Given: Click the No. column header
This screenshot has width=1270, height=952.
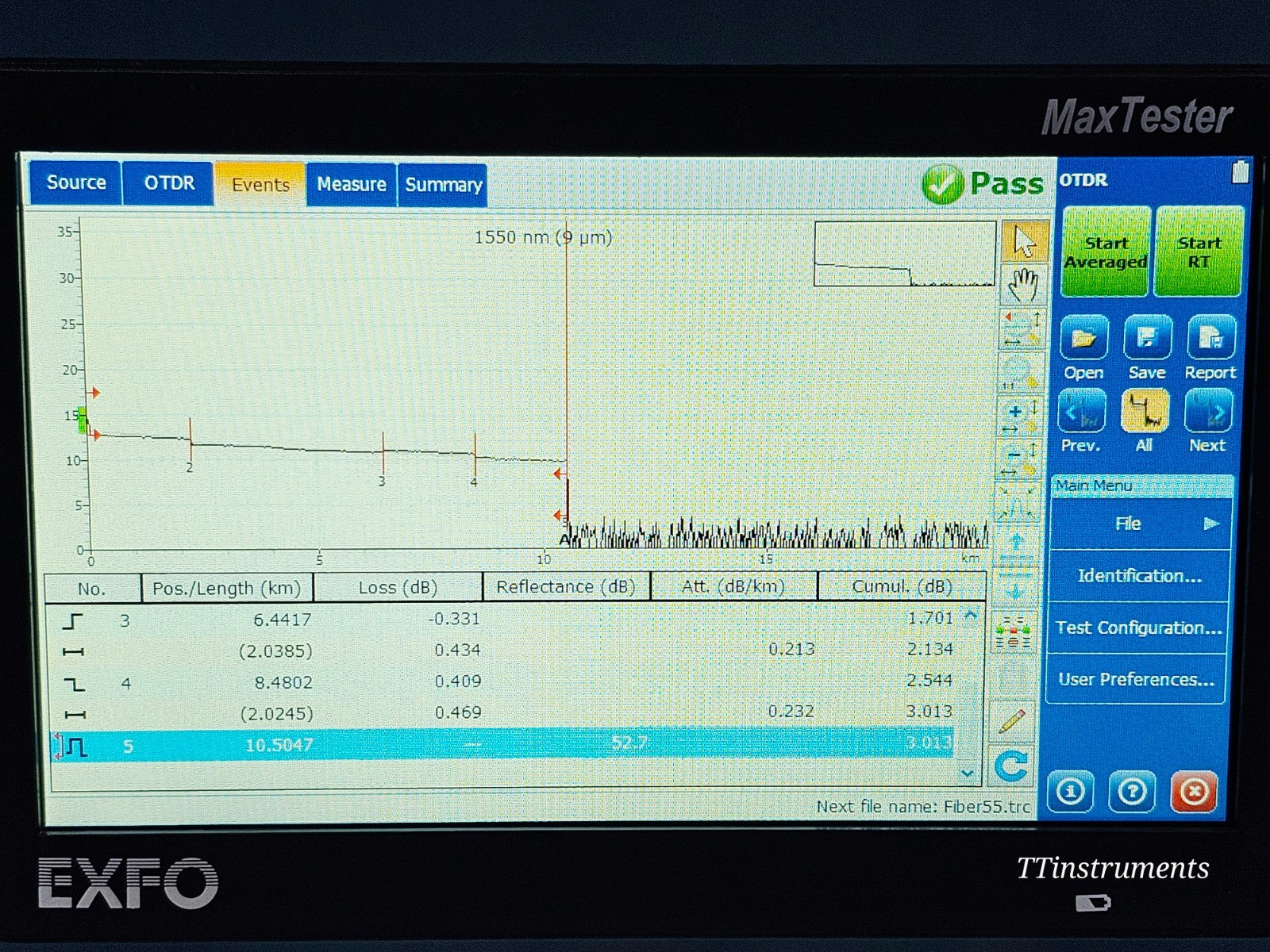Looking at the screenshot, I should (x=92, y=589).
